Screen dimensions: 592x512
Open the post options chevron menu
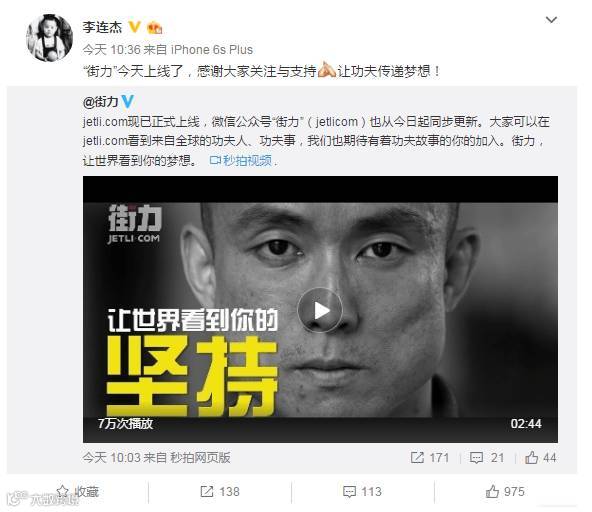(551, 20)
